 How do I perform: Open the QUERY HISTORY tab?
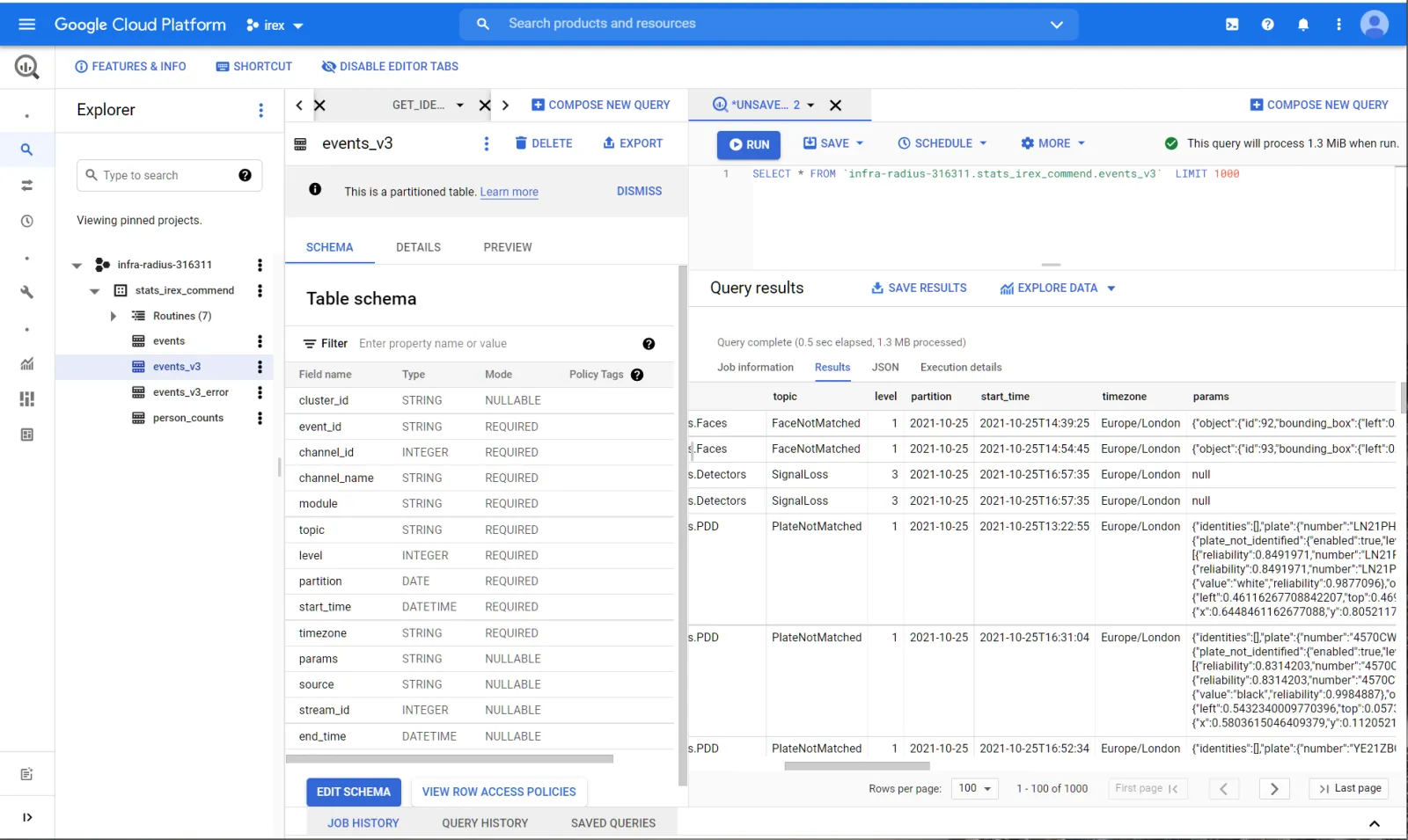(x=485, y=823)
